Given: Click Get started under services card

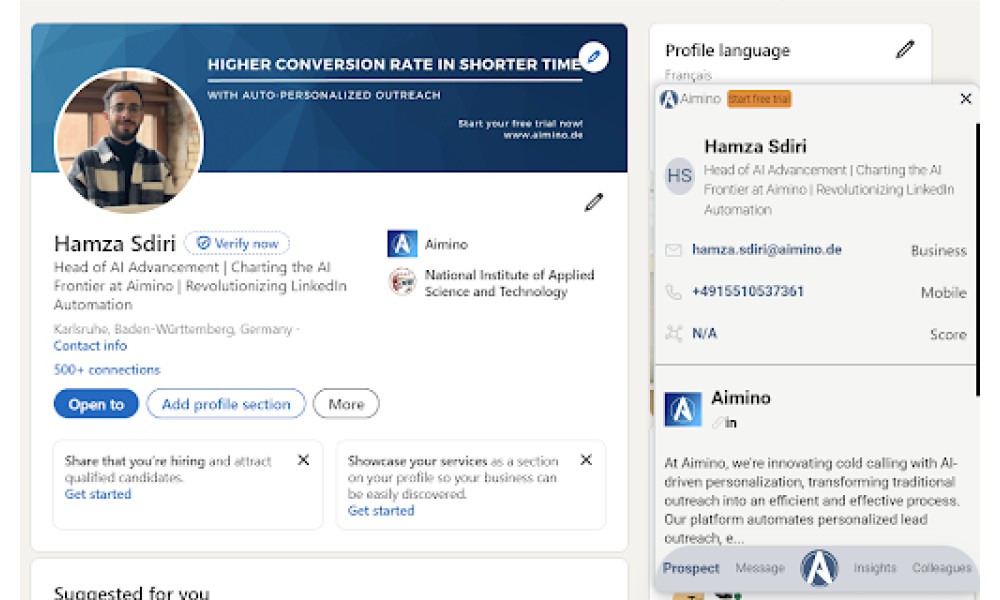Looking at the screenshot, I should pos(381,511).
